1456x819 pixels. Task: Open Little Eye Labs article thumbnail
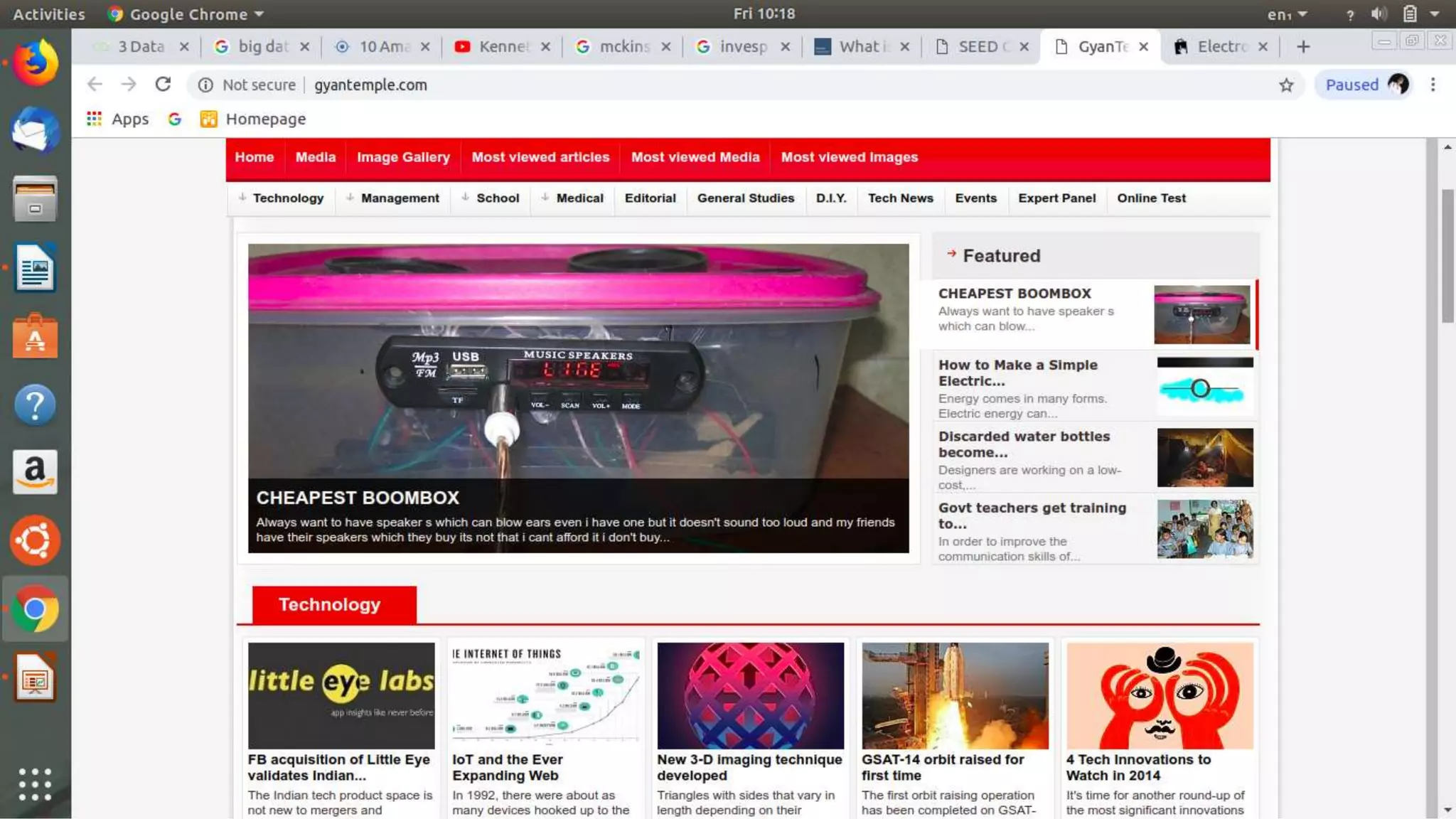pyautogui.click(x=341, y=695)
